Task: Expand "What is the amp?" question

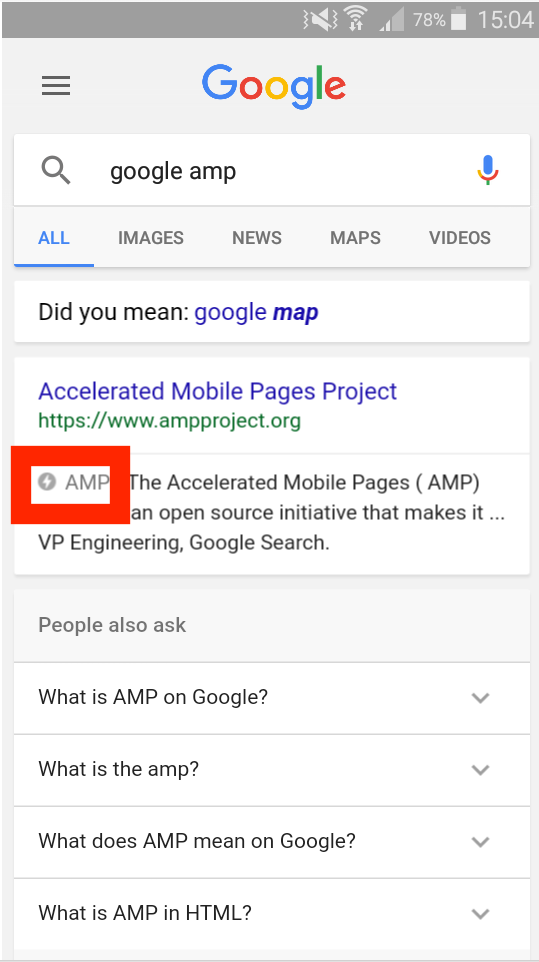Action: (272, 769)
